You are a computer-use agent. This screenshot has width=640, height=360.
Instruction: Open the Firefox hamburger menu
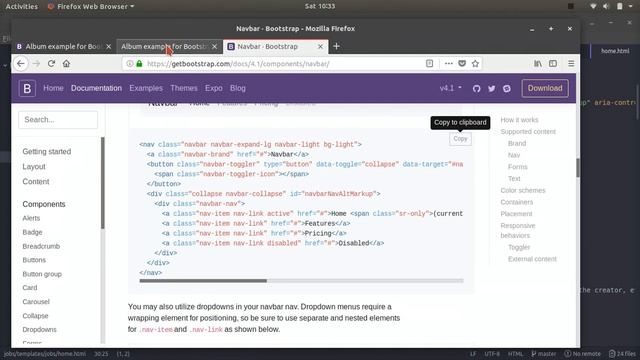pos(571,64)
